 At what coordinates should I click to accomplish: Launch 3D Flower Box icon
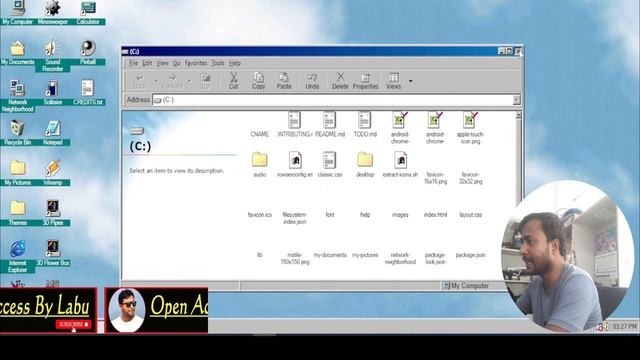pos(53,253)
